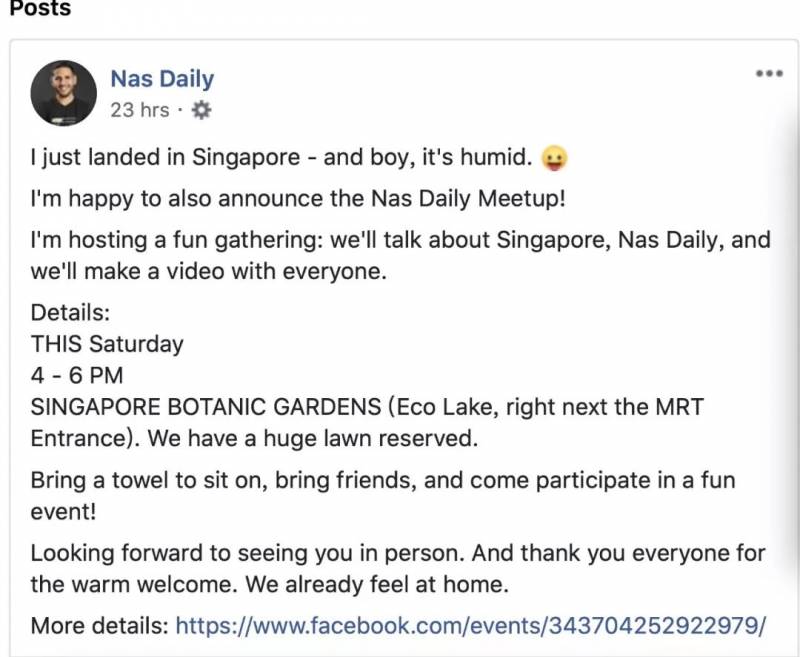This screenshot has width=800, height=657.
Task: Click the Nas Daily profile picture
Action: click(63, 92)
